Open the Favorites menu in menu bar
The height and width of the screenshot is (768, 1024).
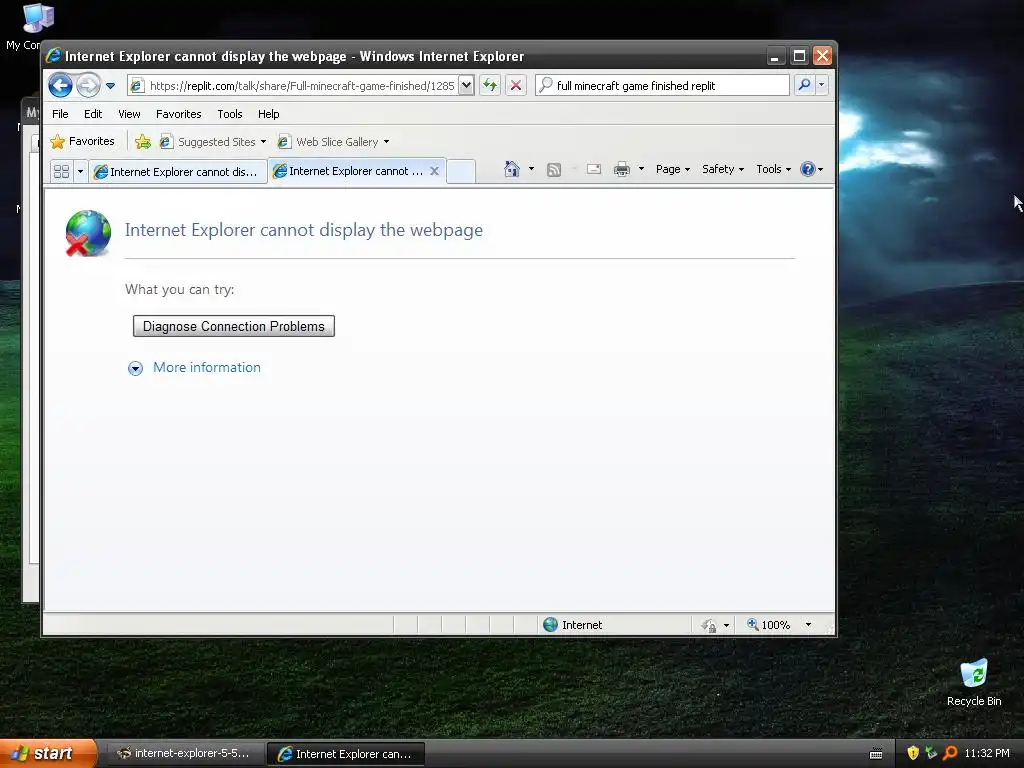point(178,114)
